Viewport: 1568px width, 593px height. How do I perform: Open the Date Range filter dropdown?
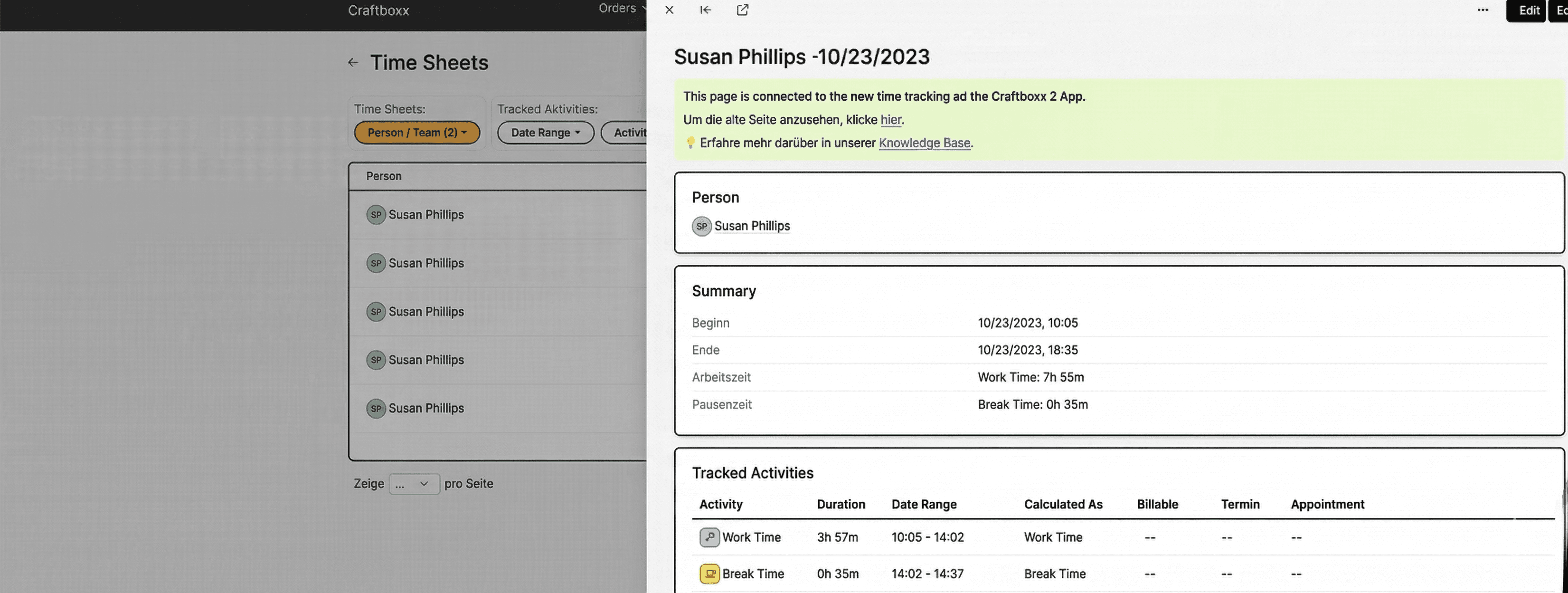coord(546,133)
